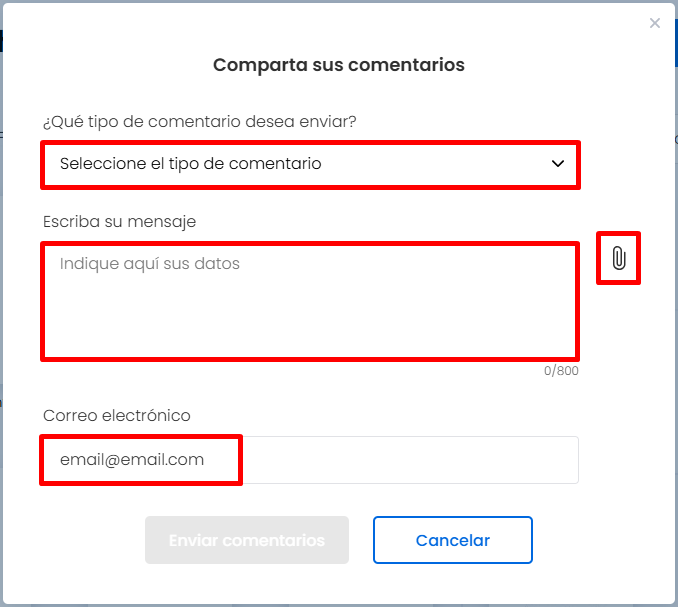This screenshot has height=607, width=678.
Task: Click the 'Enviar comentarios' button
Action: pyautogui.click(x=247, y=540)
